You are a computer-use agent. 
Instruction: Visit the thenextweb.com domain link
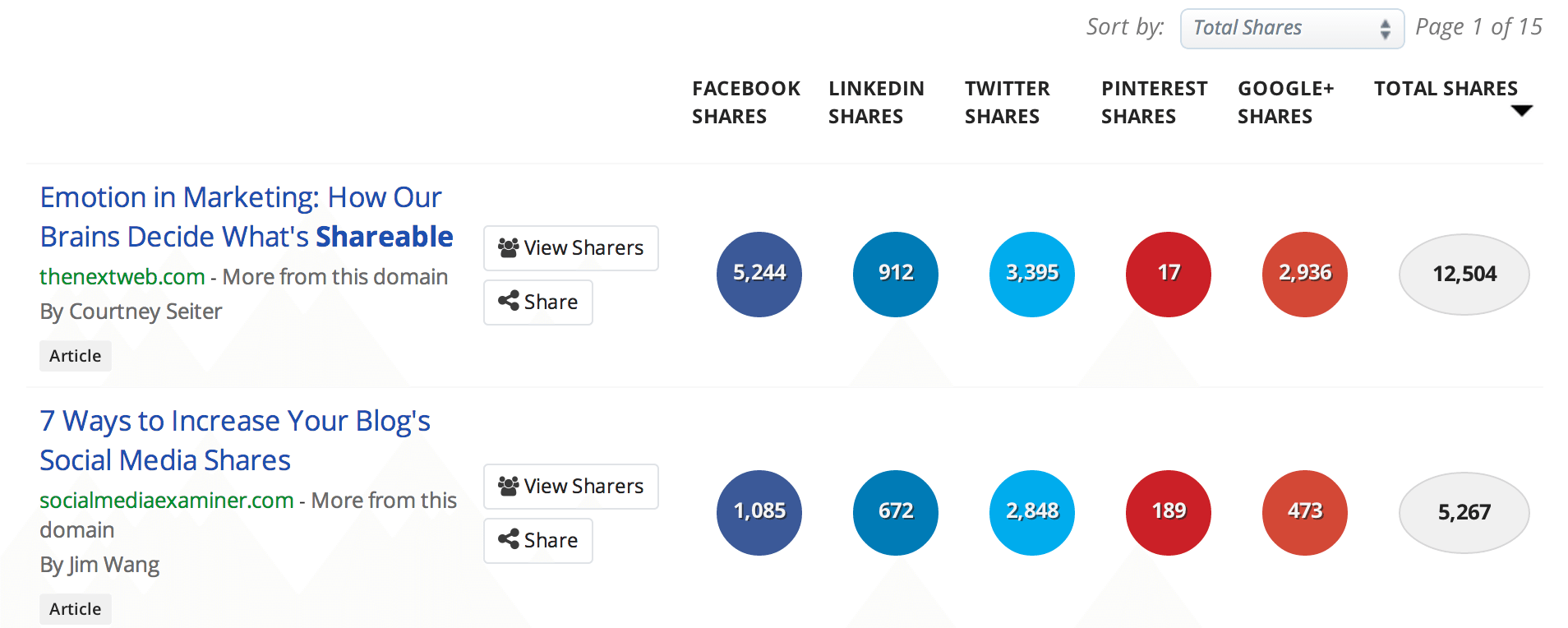pos(121,276)
